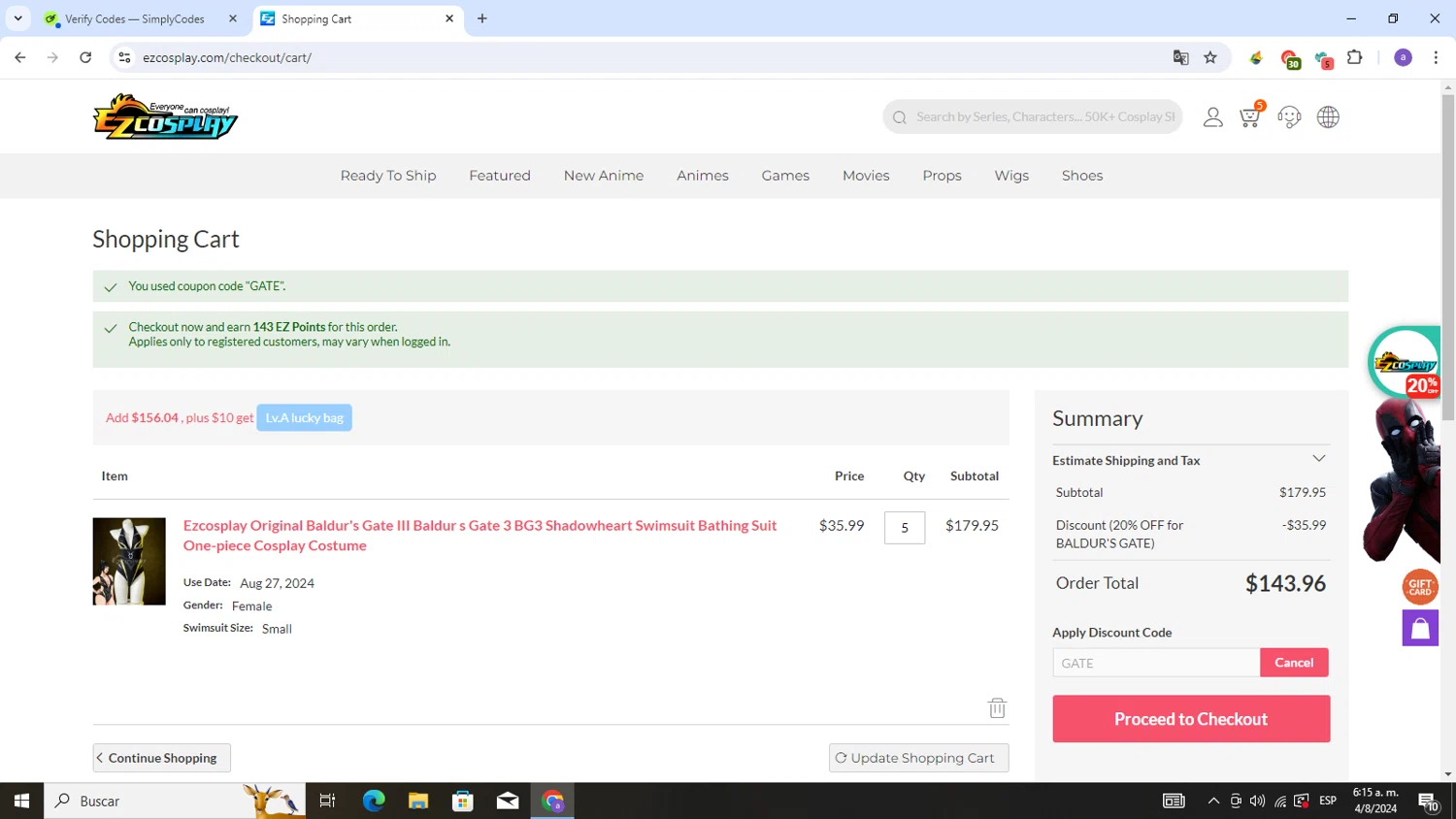Open the purple shopping bag widget
The width and height of the screenshot is (1456, 819).
click(x=1420, y=628)
